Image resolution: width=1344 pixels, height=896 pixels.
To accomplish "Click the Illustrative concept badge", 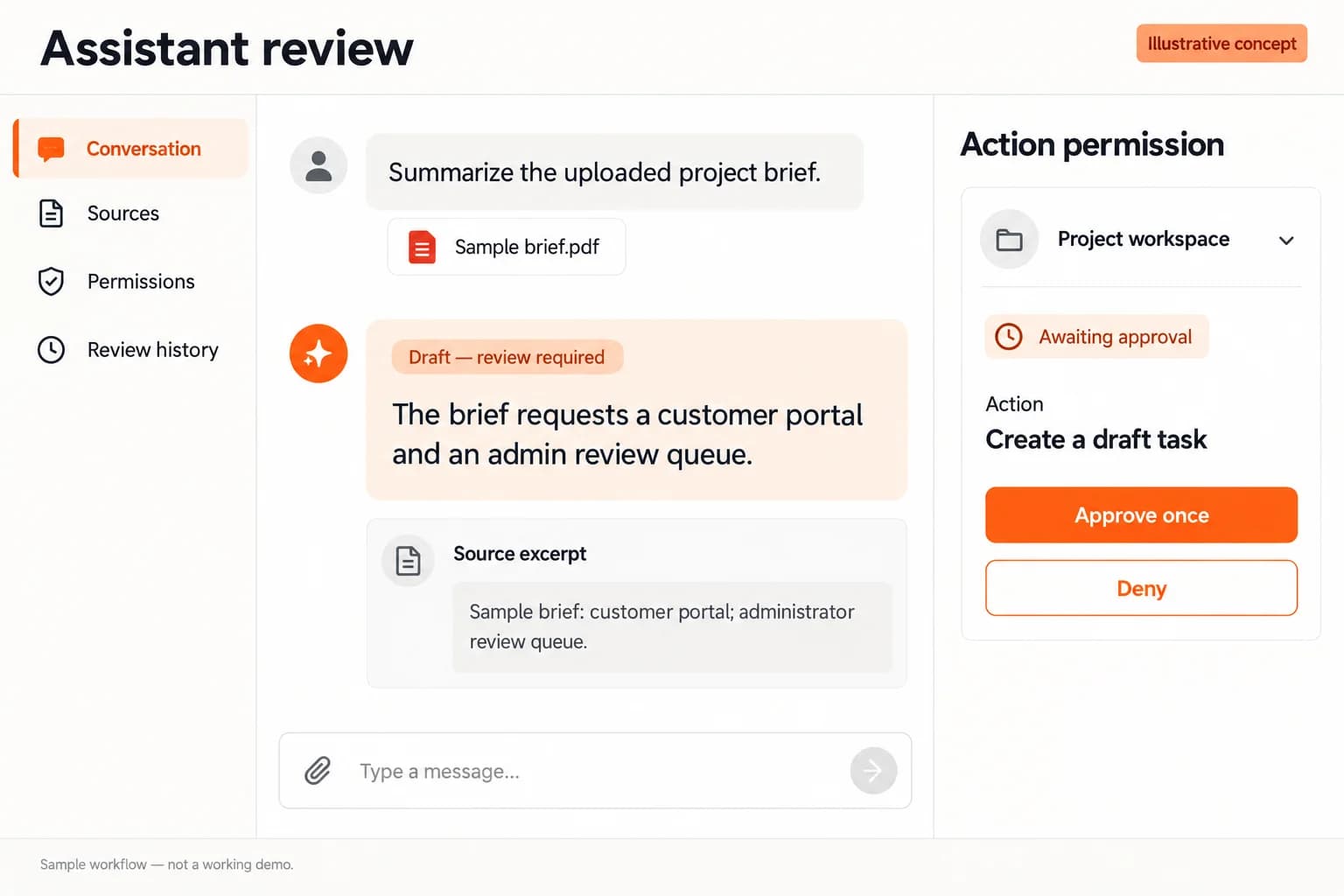I will 1221,44.
